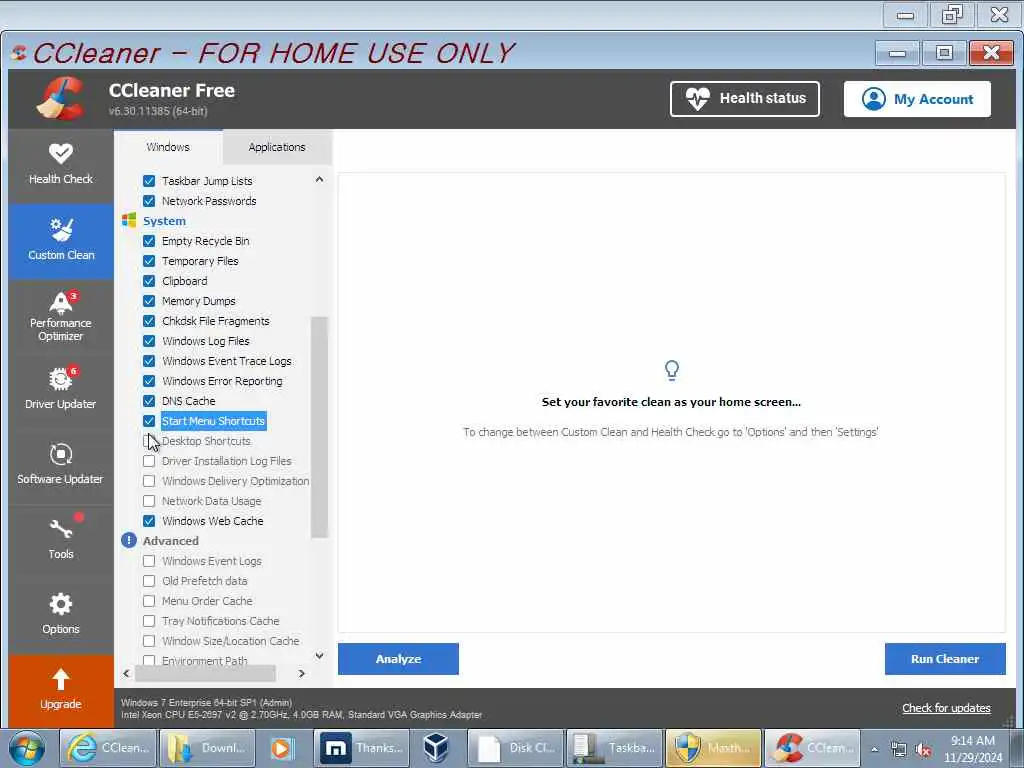Screen dimensions: 1024x768
Task: Uncheck Windows Web Cache
Action: pyautogui.click(x=149, y=521)
